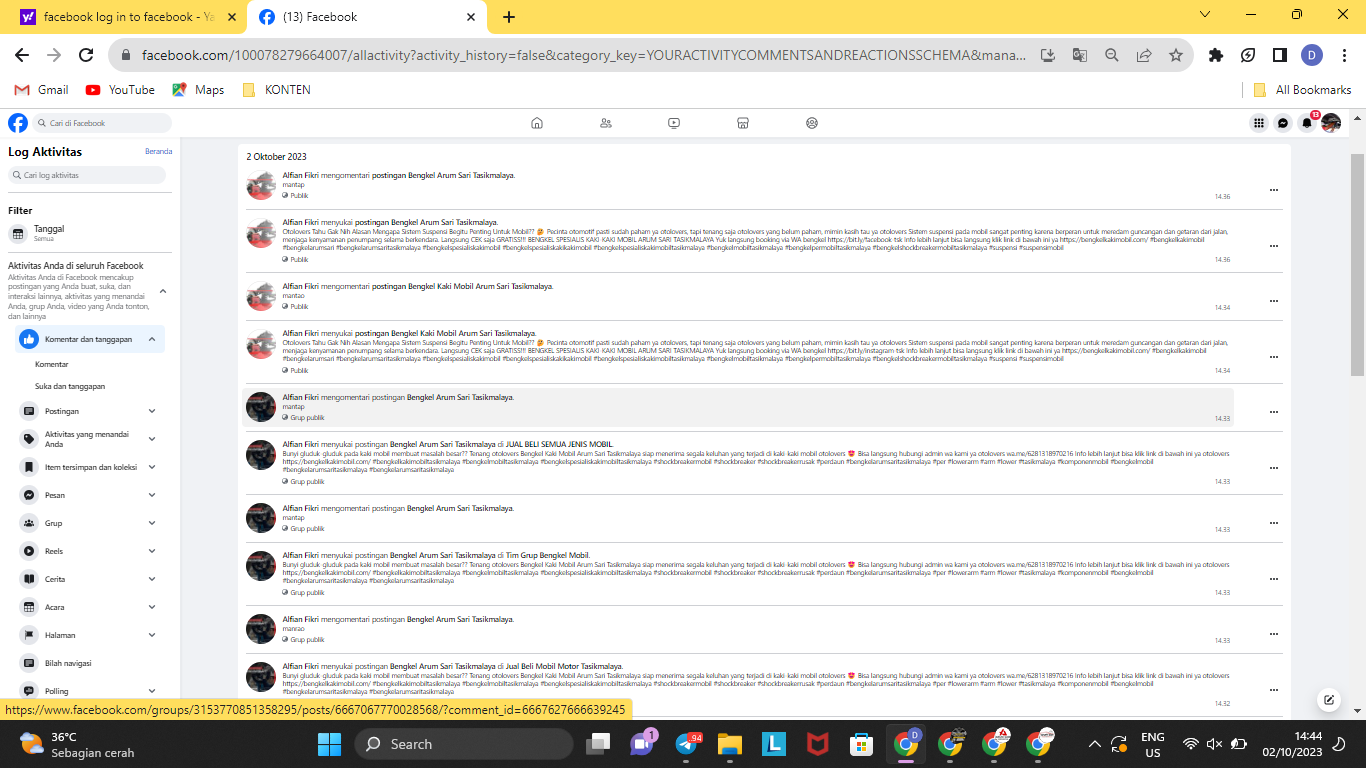Open Telegram from the taskbar
This screenshot has width=1366, height=768.
[x=686, y=743]
